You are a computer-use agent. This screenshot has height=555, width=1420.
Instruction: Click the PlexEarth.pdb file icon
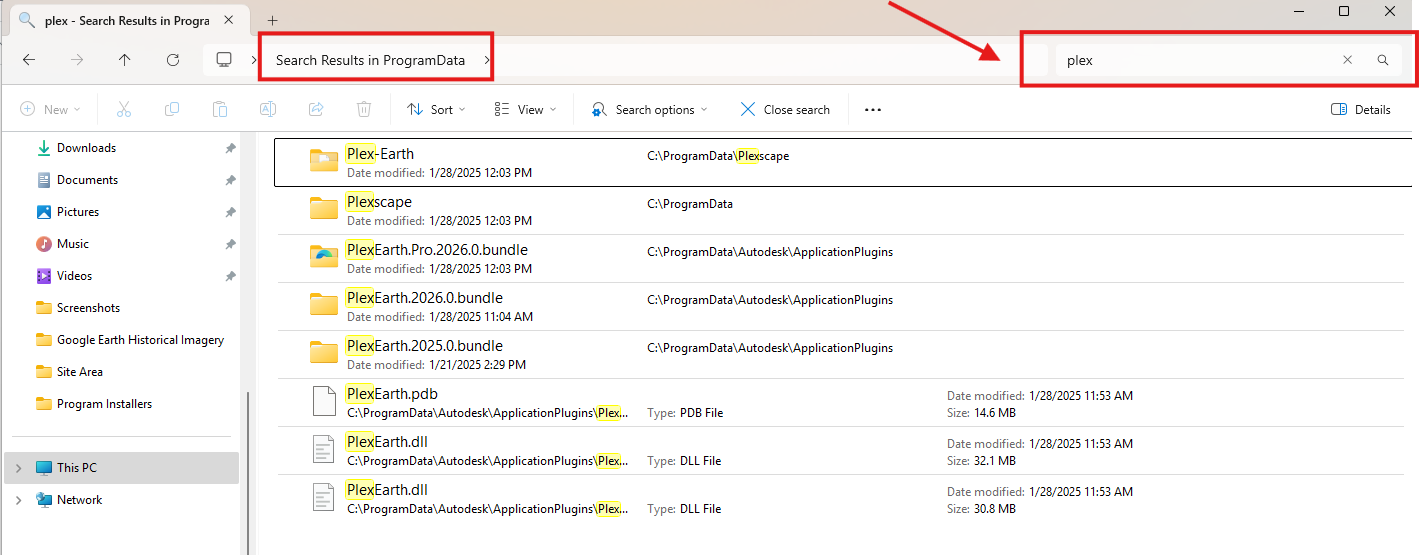point(324,401)
